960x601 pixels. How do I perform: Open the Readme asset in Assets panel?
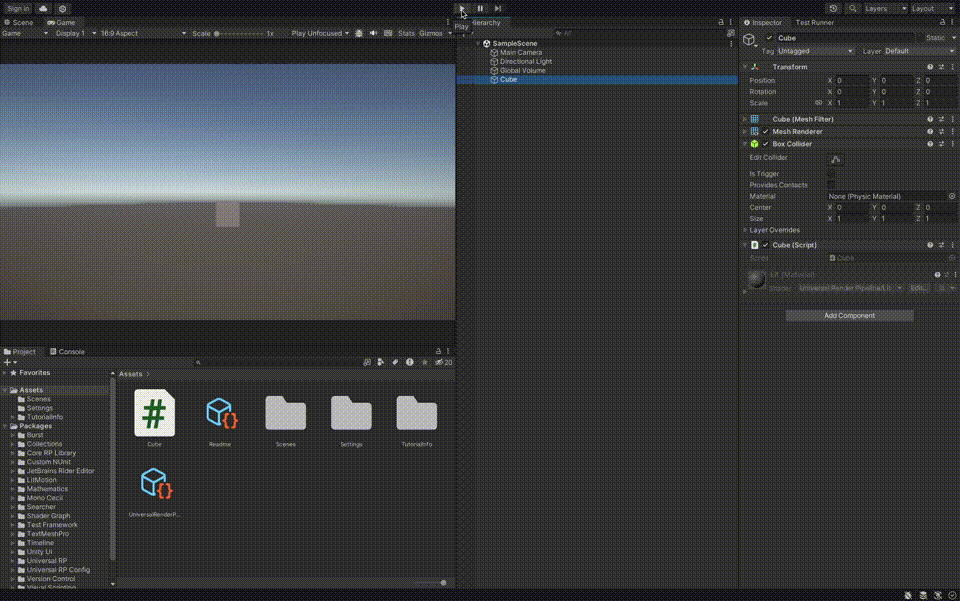point(220,412)
